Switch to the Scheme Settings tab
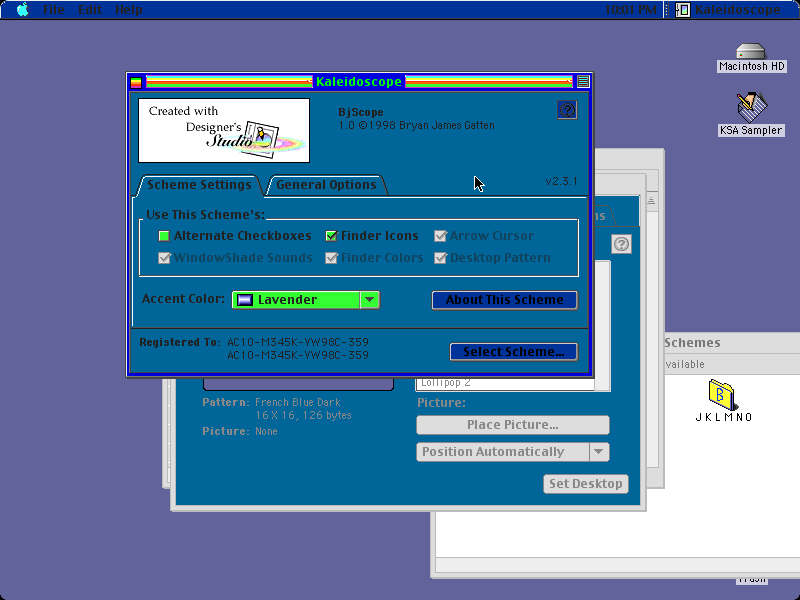This screenshot has width=800, height=600. click(x=199, y=185)
